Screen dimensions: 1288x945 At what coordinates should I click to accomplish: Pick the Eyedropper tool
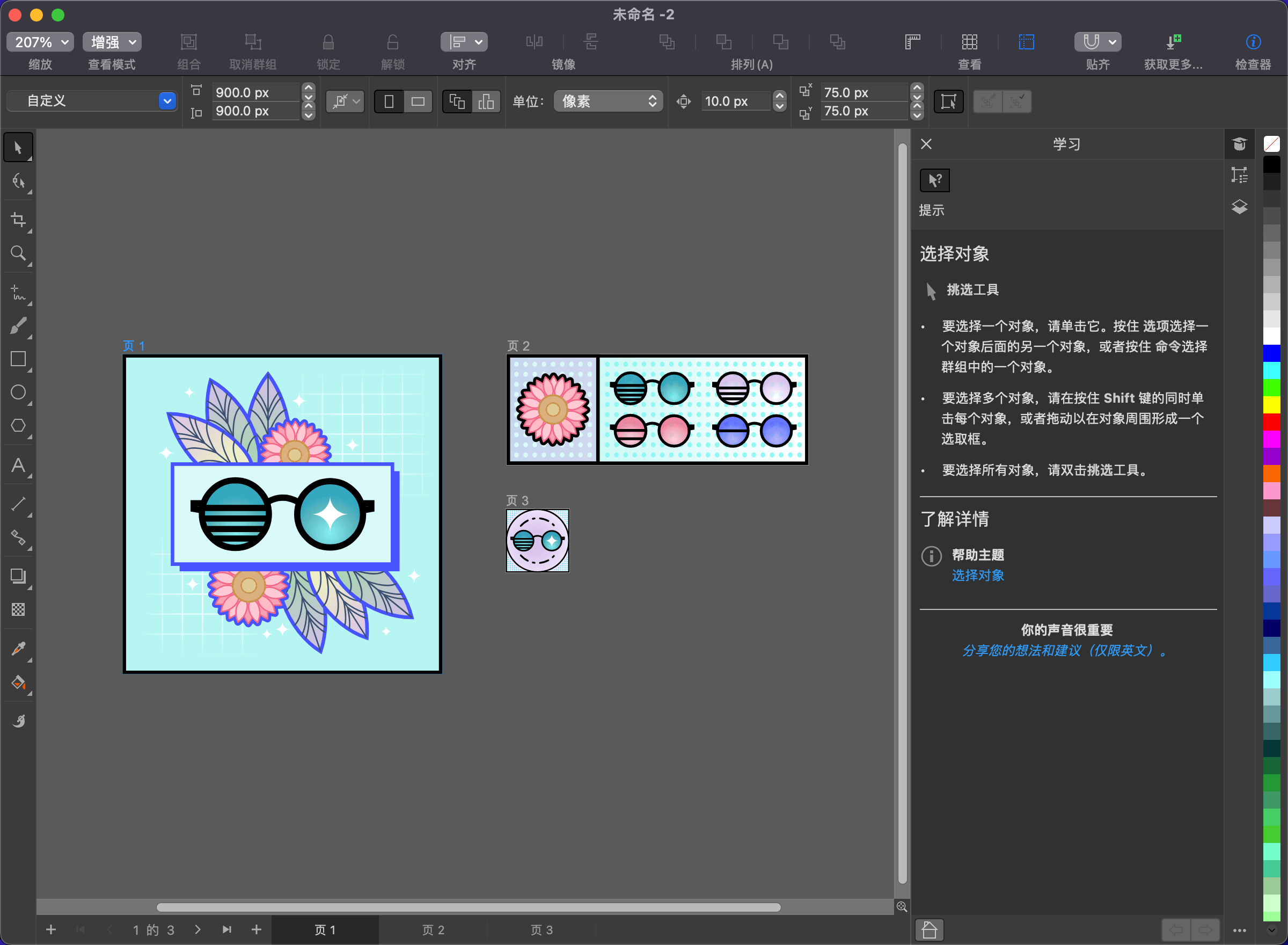pos(18,649)
